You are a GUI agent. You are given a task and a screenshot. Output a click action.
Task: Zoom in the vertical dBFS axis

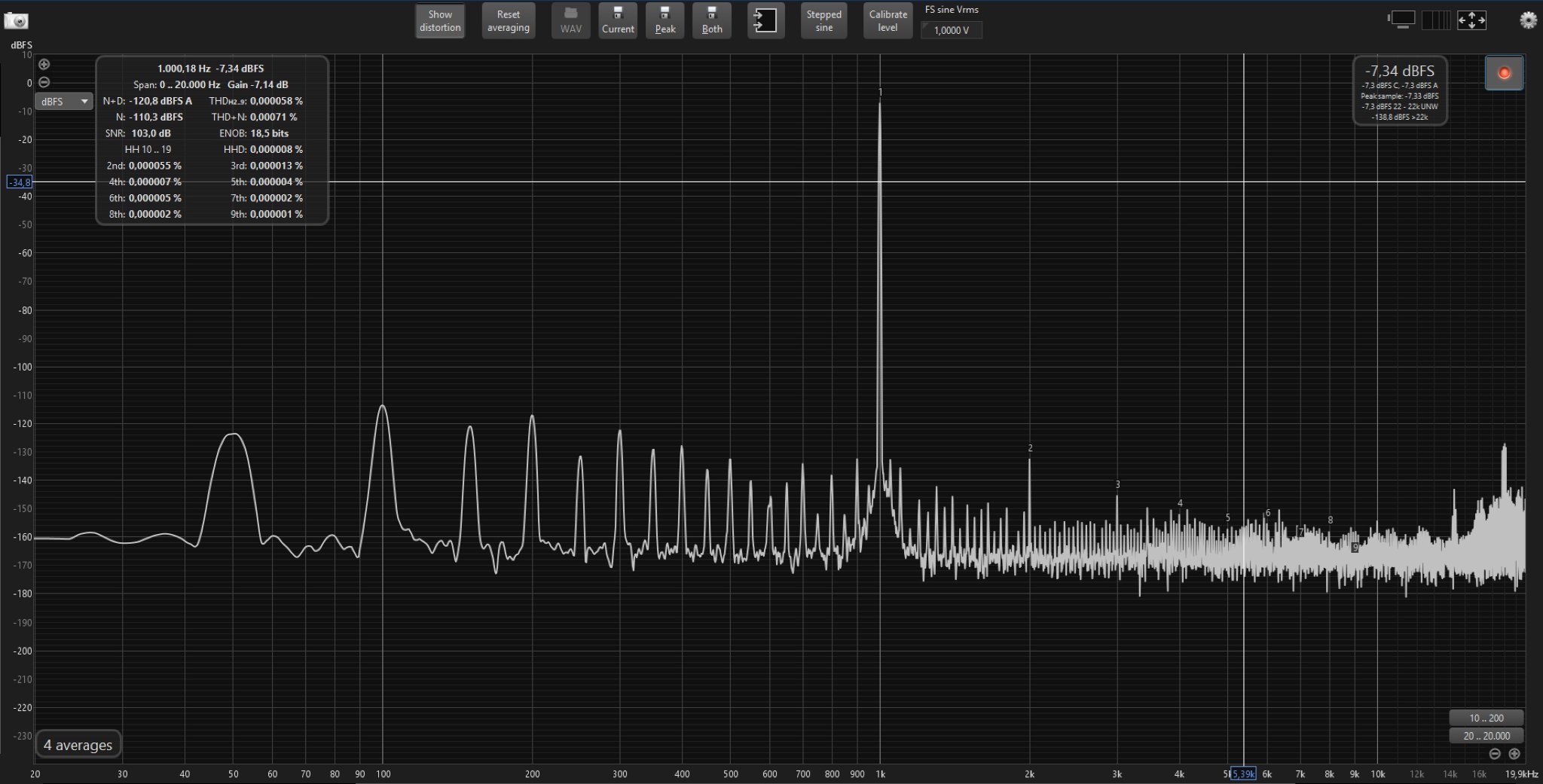pos(44,65)
